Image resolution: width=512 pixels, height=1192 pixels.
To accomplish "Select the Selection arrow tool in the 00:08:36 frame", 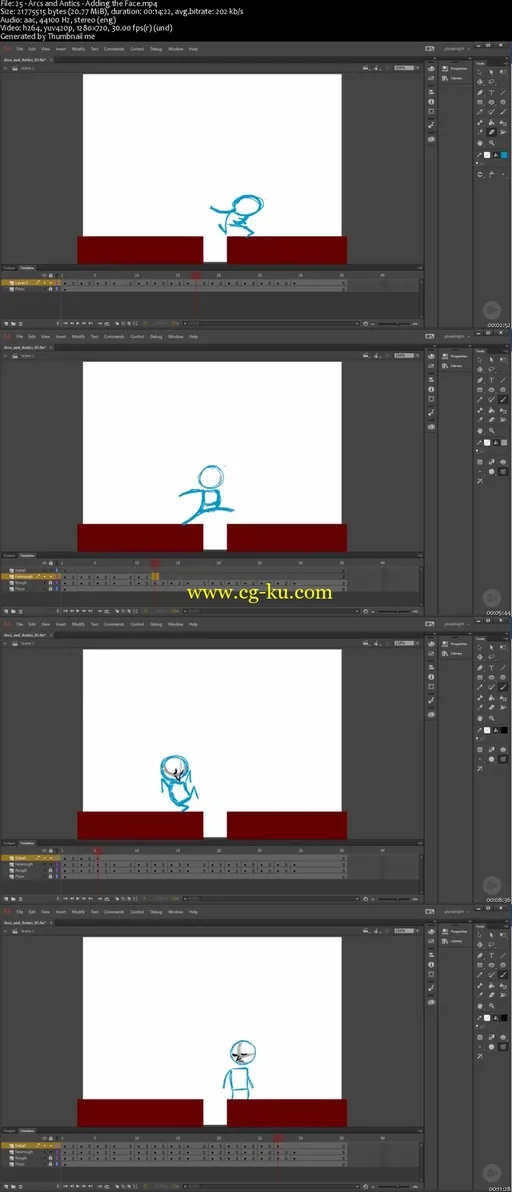I will click(x=479, y=648).
